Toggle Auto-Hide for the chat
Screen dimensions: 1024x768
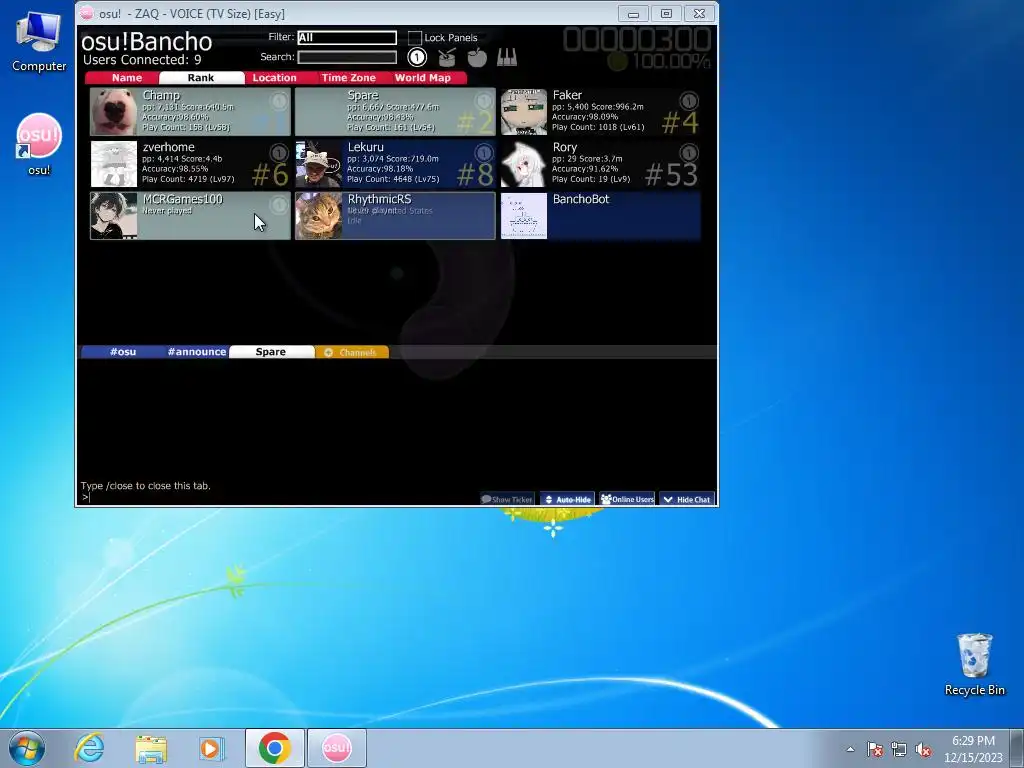click(568, 499)
